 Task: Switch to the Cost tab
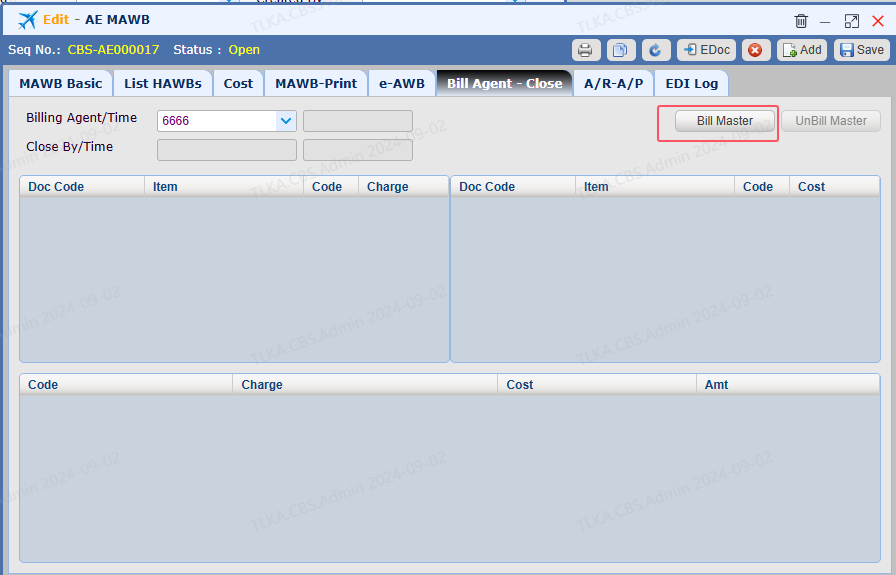[238, 83]
